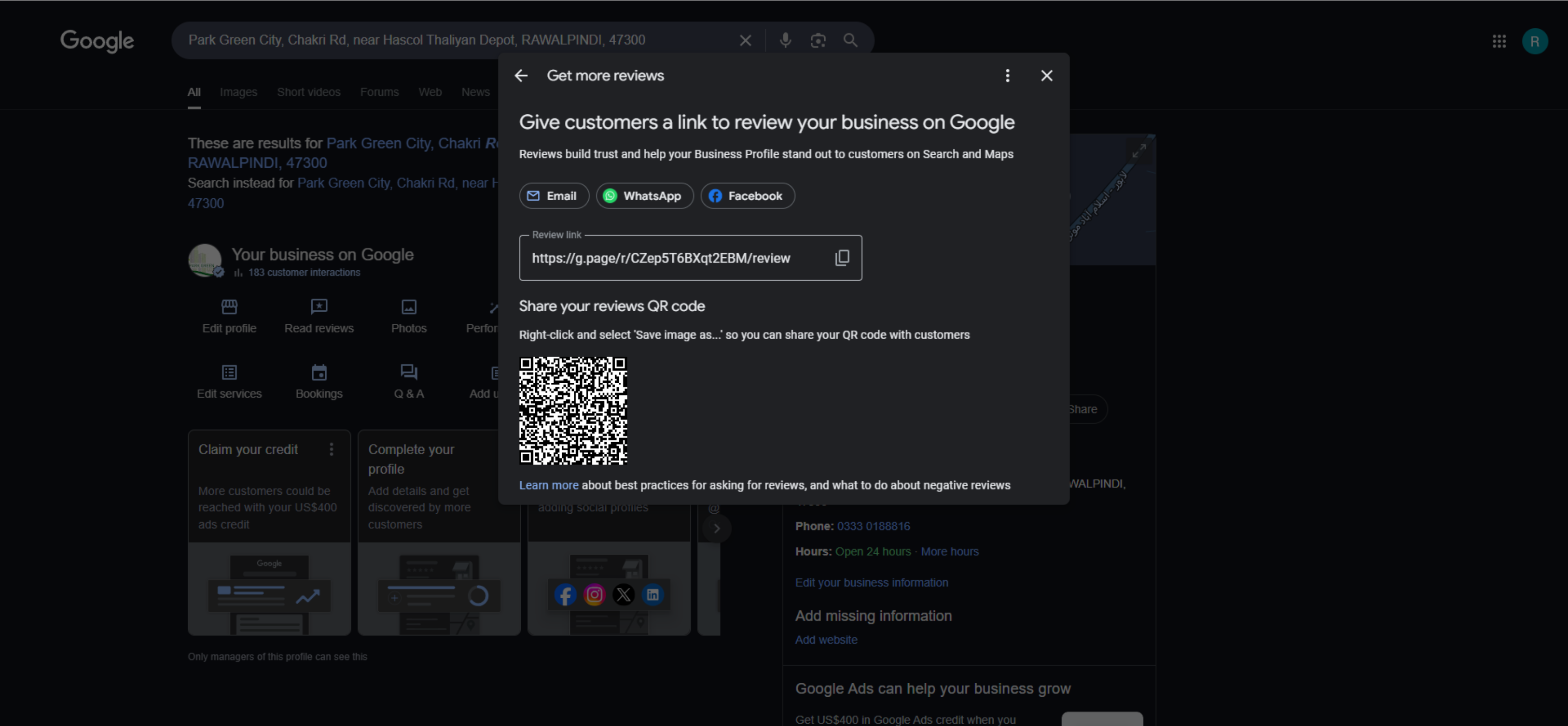Click the Instagram social profile icon
1568x726 pixels.
(x=594, y=595)
